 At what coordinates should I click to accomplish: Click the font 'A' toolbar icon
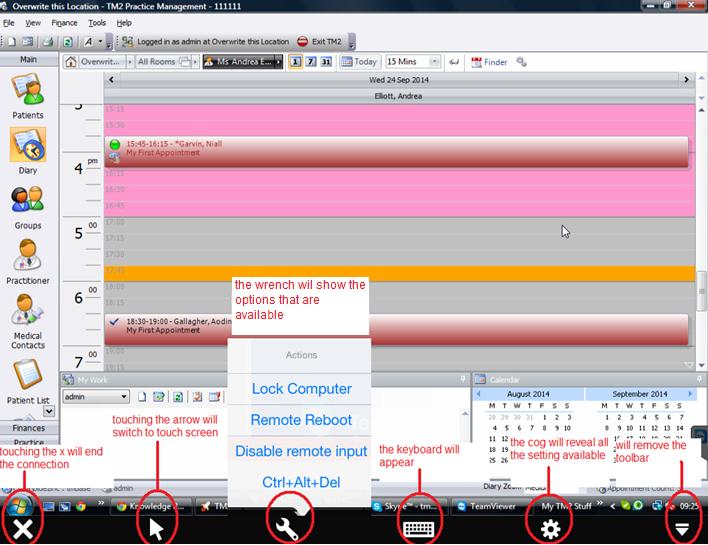(88, 42)
